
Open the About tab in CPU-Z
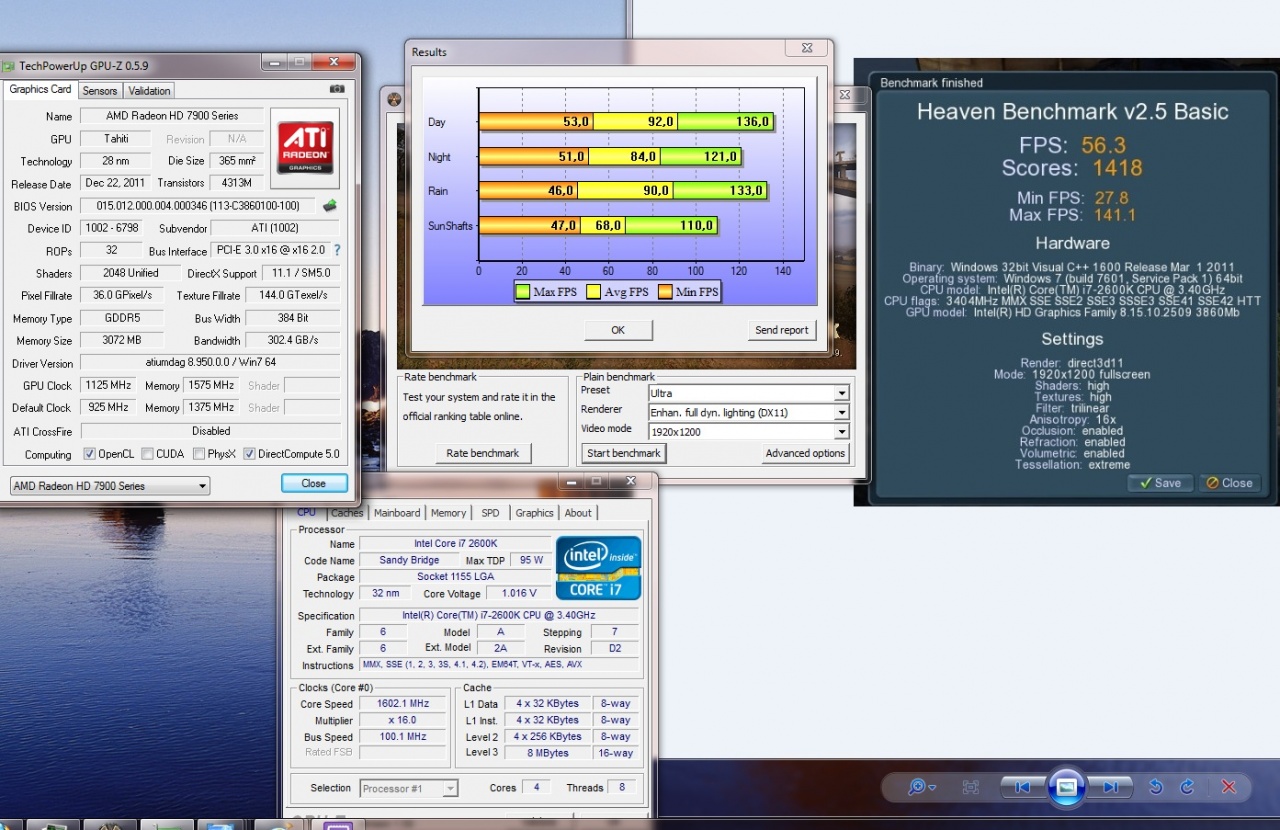pyautogui.click(x=578, y=513)
